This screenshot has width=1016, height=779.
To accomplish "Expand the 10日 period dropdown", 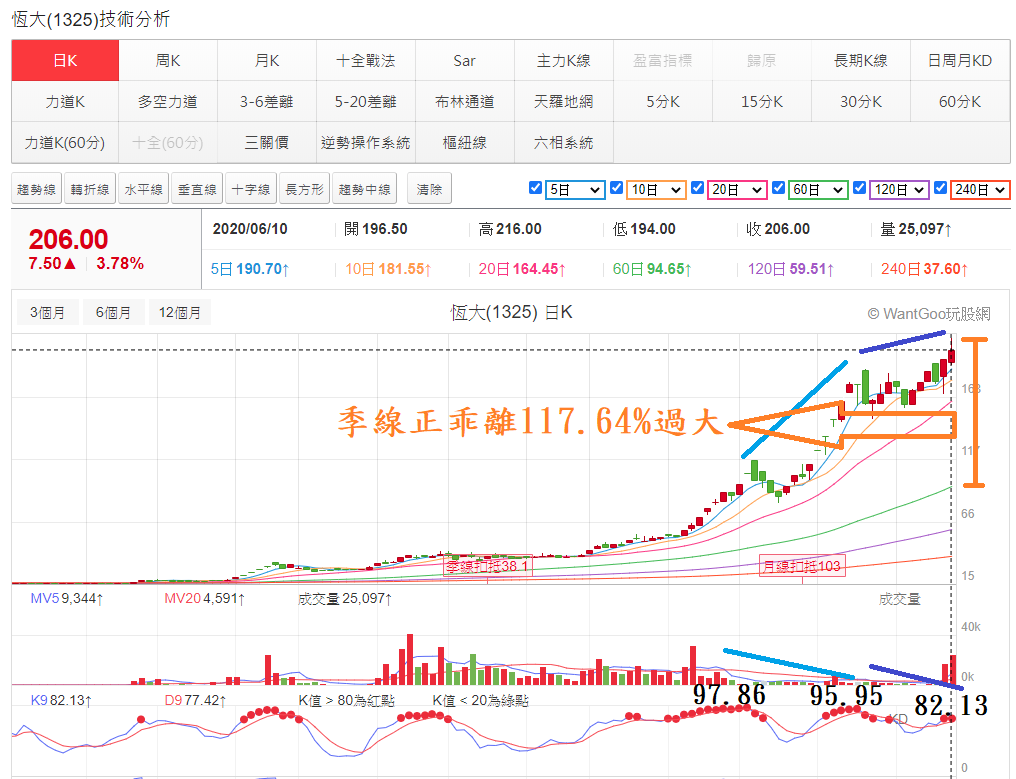I will (x=656, y=190).
